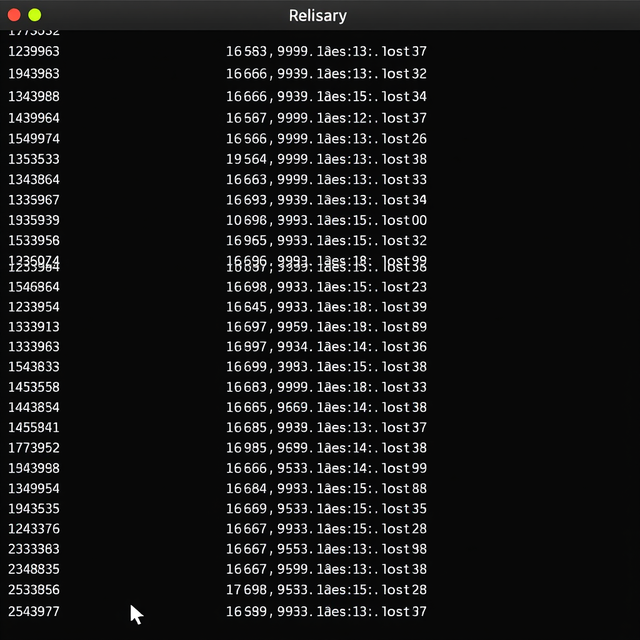The image size is (640, 640).
Task: Select the number 1443854
Action: [34, 407]
